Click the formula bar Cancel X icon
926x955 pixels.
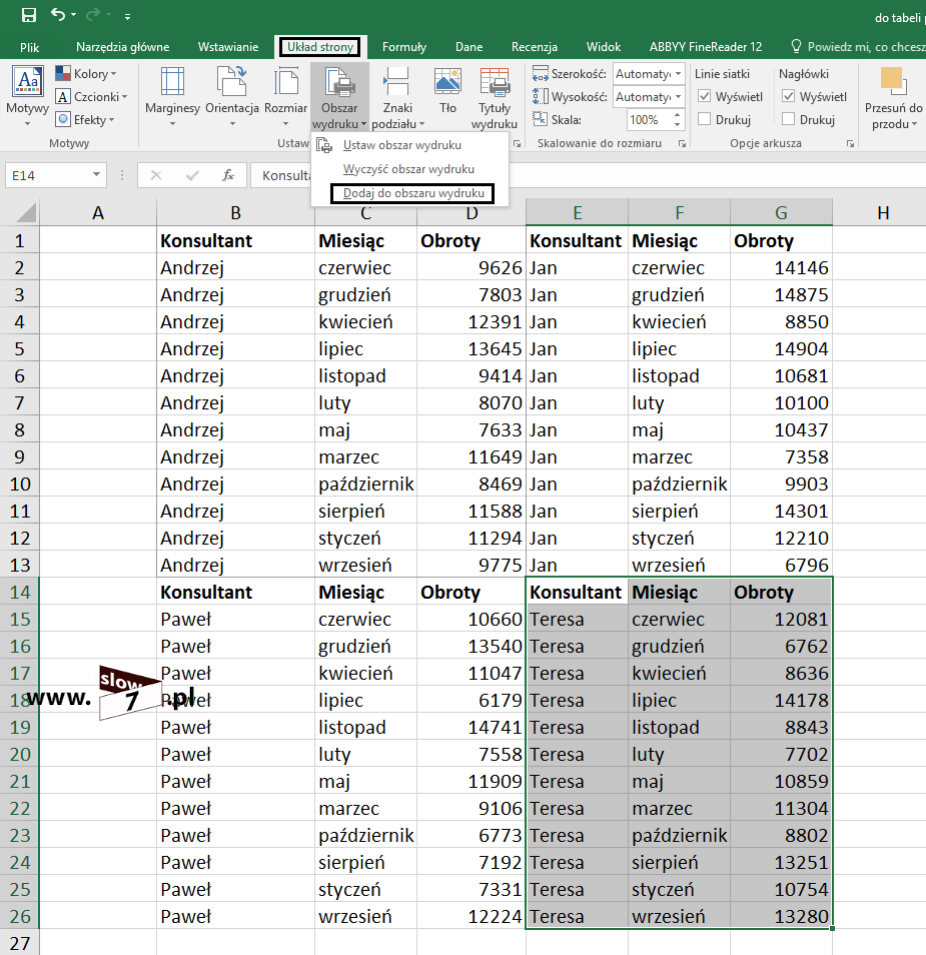156,175
